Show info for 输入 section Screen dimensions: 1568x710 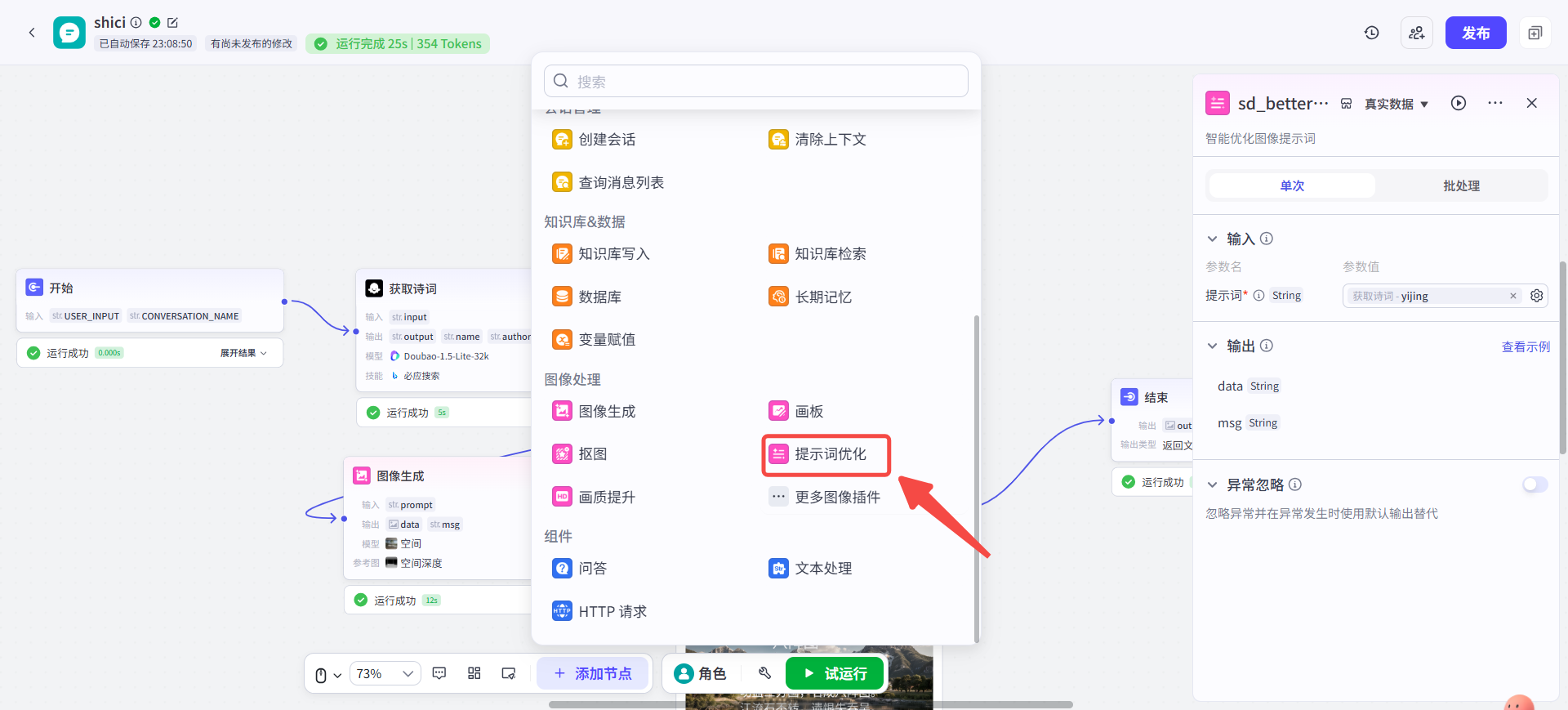pyautogui.click(x=1267, y=239)
